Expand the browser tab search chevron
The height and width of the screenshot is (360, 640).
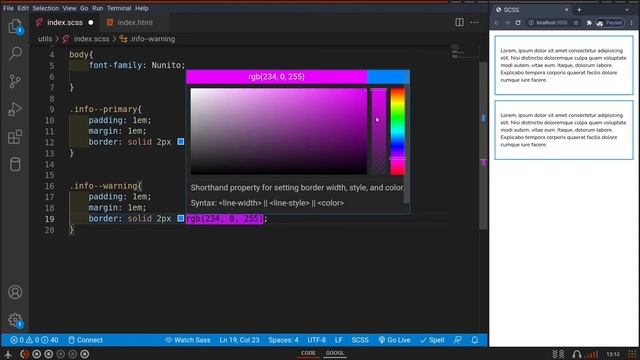point(627,10)
